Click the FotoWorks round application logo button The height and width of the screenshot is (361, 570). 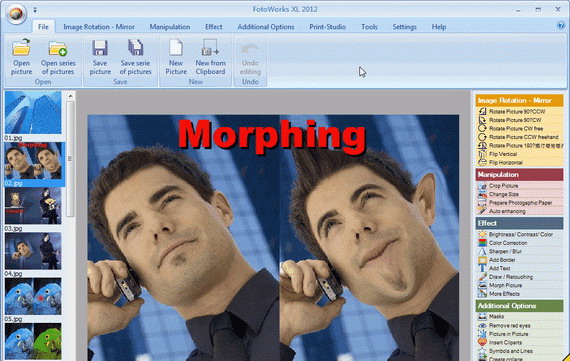coord(16,13)
